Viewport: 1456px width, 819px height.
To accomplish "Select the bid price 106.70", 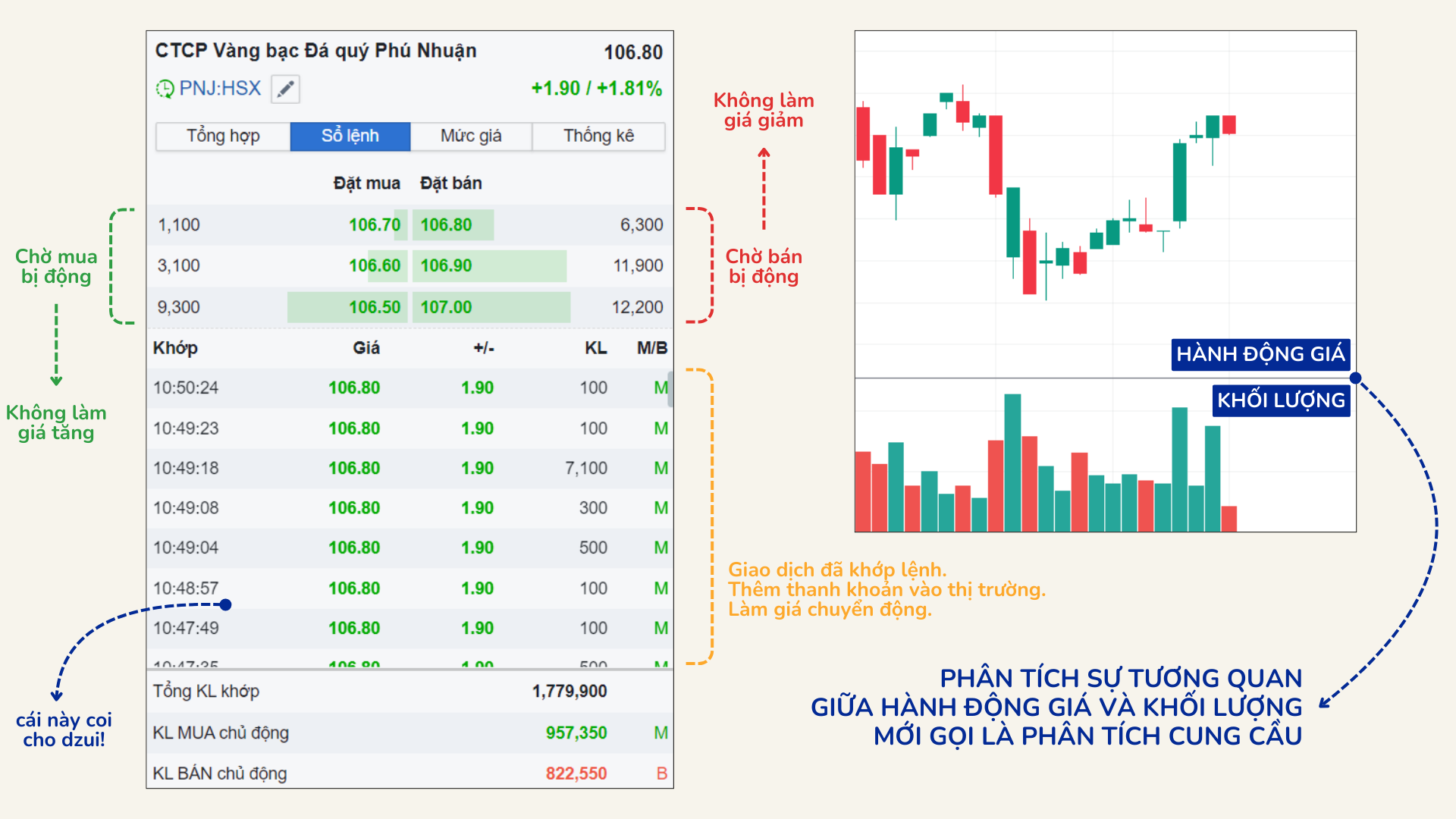I will click(374, 225).
